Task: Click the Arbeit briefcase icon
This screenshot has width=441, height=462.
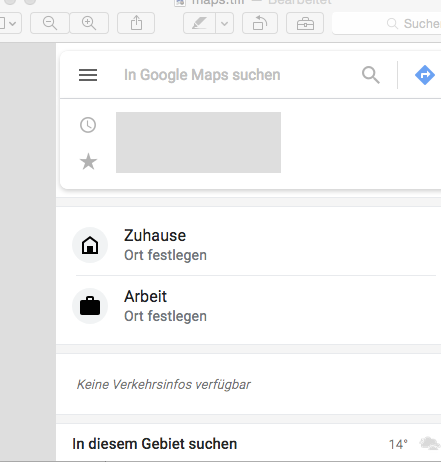Action: [x=90, y=306]
